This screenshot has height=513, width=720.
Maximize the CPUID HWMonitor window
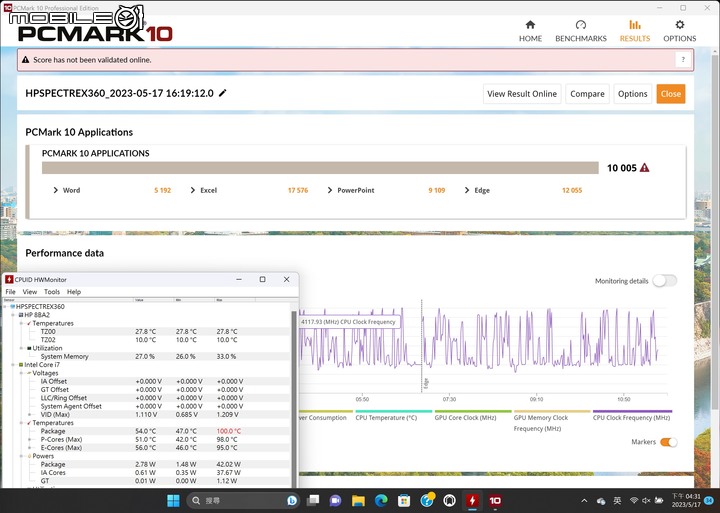pos(263,279)
